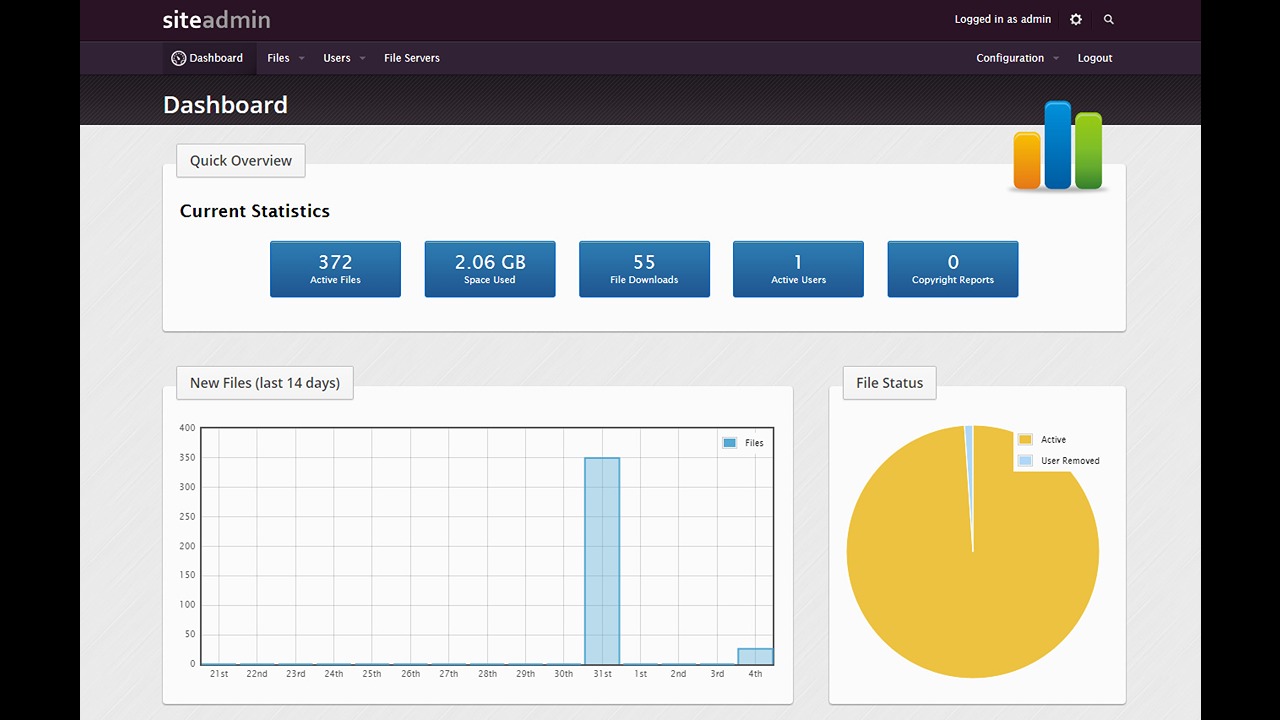The image size is (1280, 720).
Task: Click the Files legend color box
Action: (729, 443)
